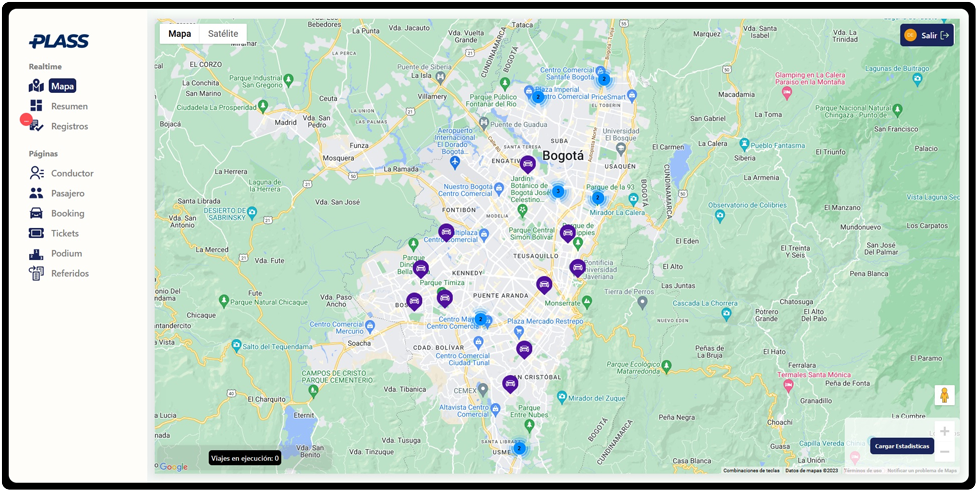Open the Referidos page
Image resolution: width=977 pixels, height=491 pixels.
[x=59, y=273]
